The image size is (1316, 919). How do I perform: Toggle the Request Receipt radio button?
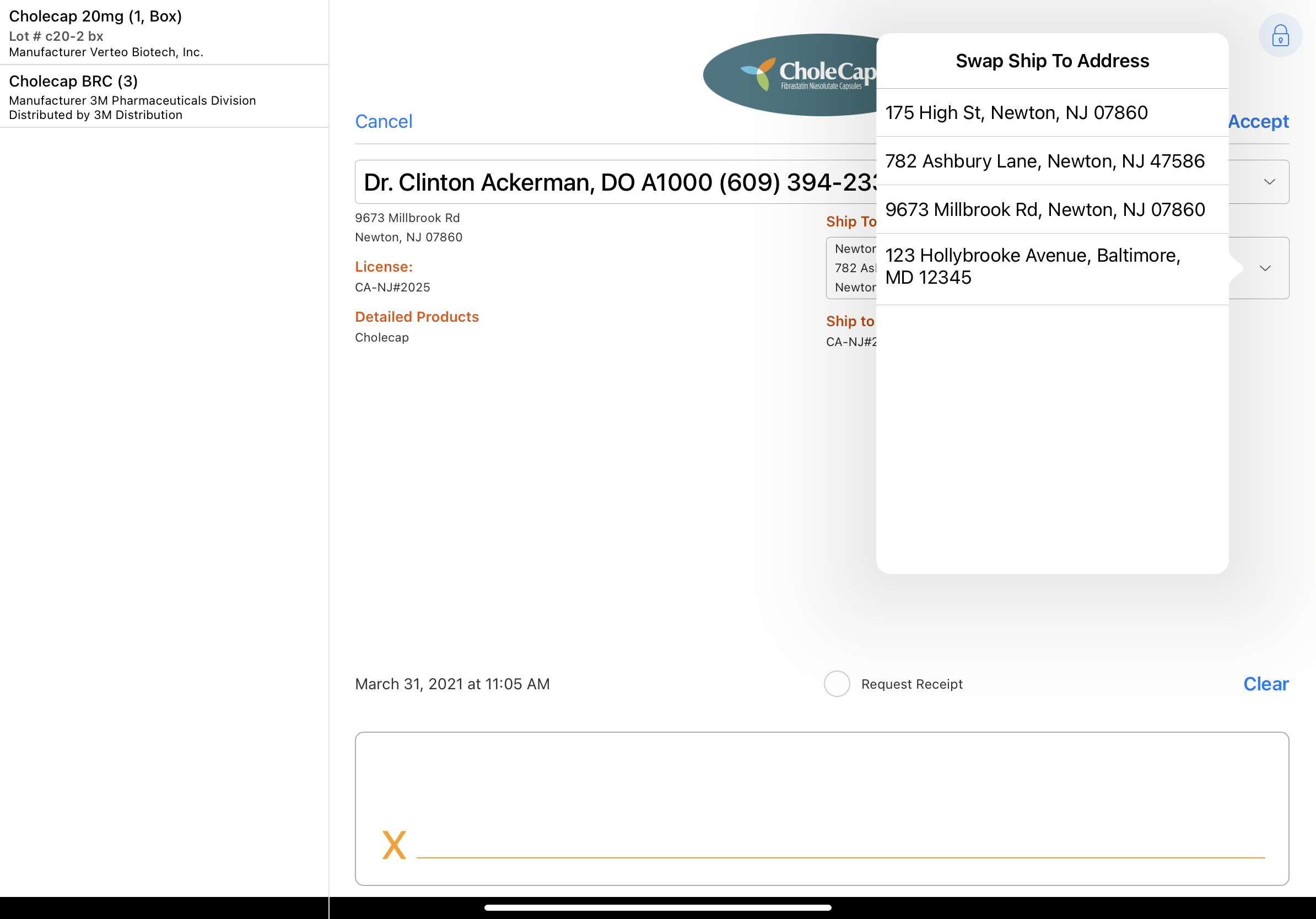[x=836, y=684]
